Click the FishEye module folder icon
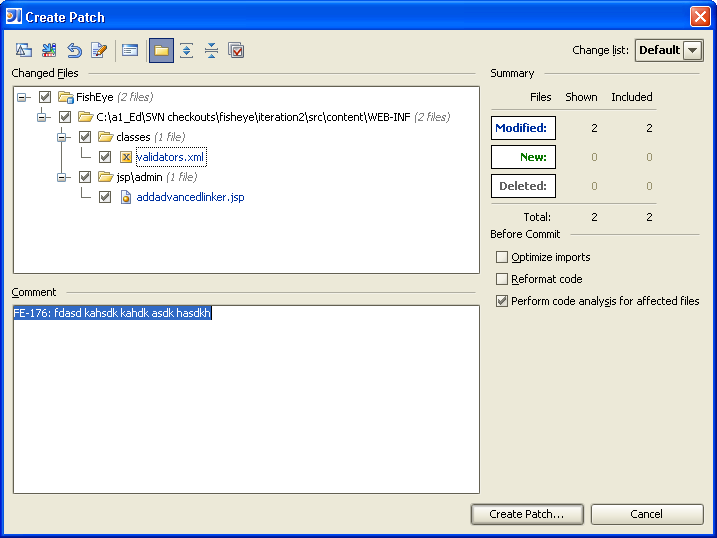 click(66, 97)
